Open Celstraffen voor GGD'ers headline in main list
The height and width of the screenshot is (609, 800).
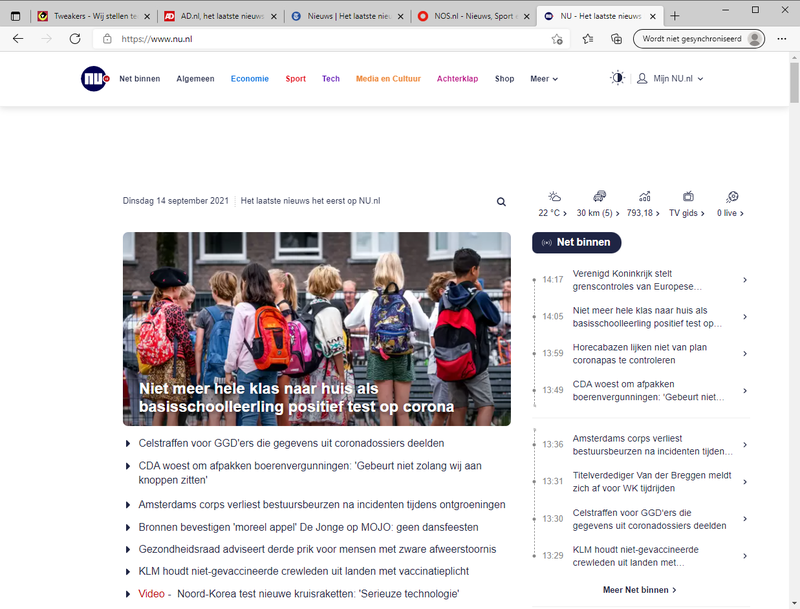[x=291, y=443]
